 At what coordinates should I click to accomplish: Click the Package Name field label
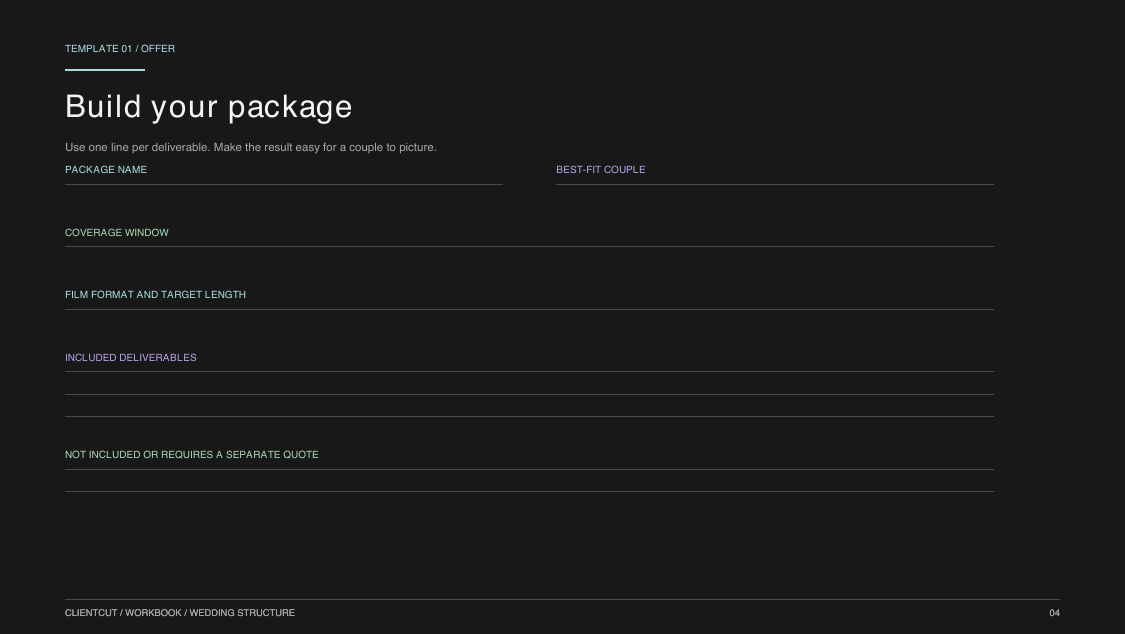(106, 170)
